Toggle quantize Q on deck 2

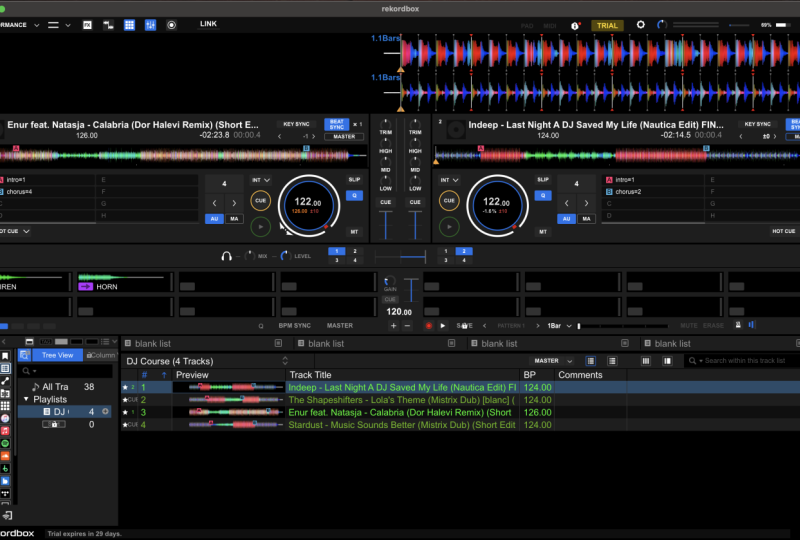point(543,195)
